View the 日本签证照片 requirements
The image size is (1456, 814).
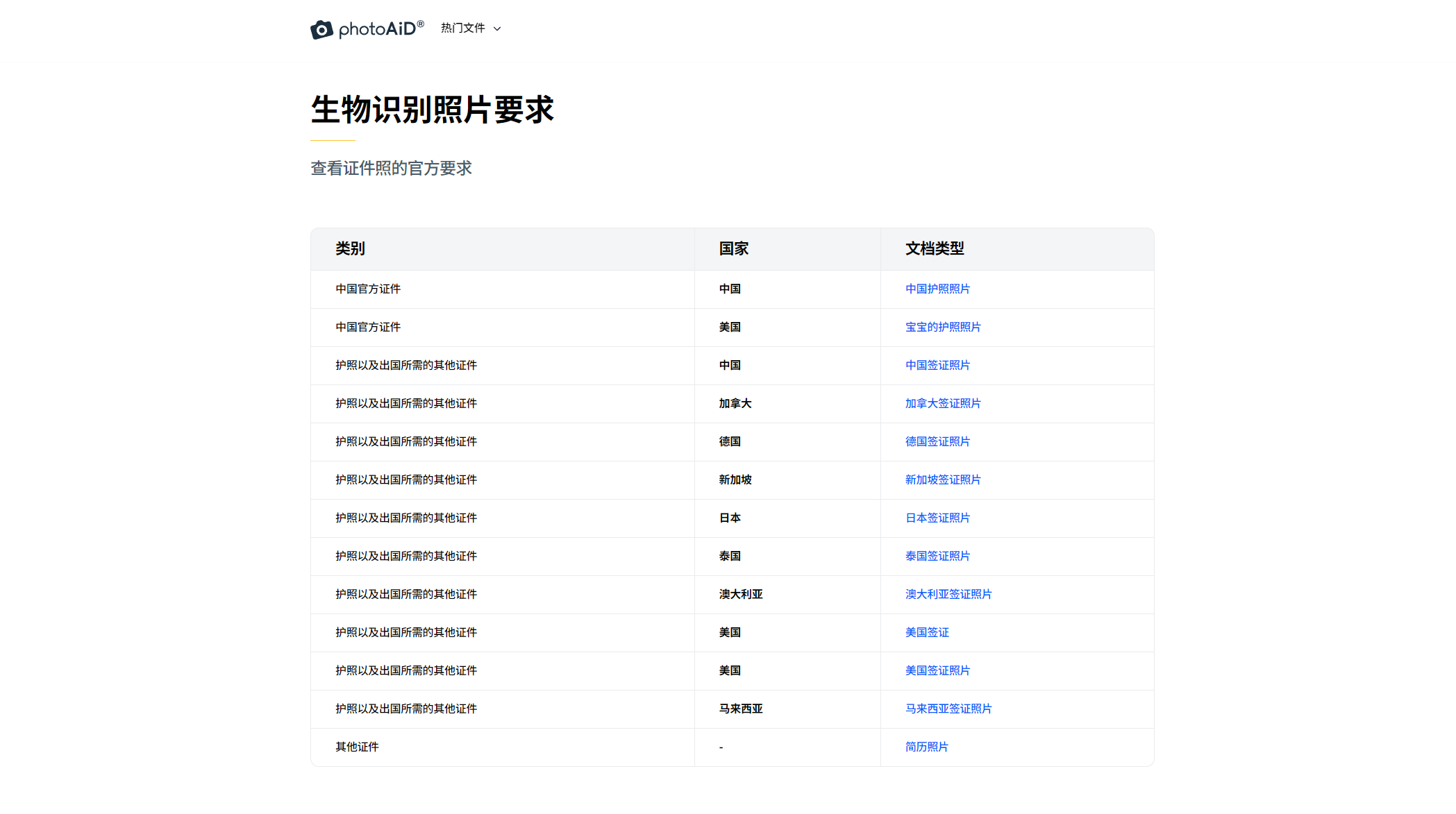coord(937,518)
